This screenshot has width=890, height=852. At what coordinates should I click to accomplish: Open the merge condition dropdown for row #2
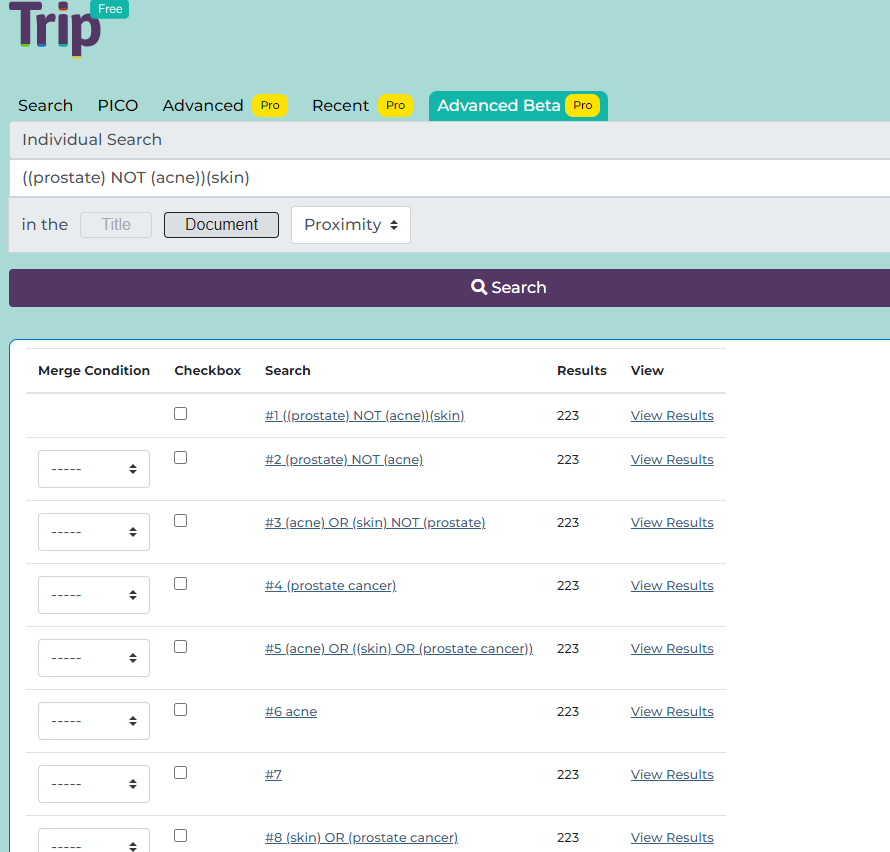pyautogui.click(x=93, y=468)
